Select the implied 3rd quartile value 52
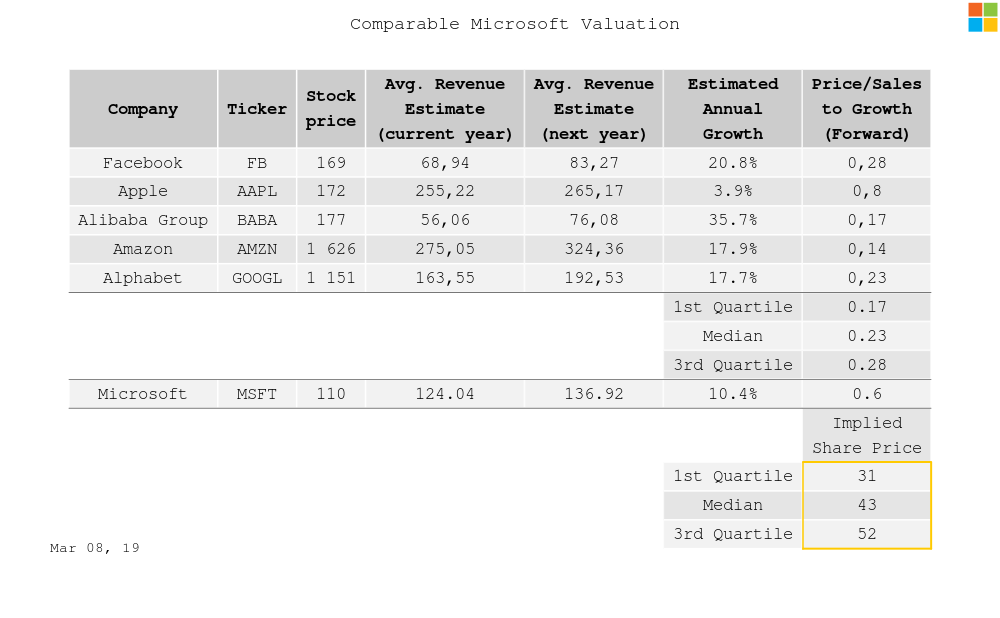The width and height of the screenshot is (1000, 618). click(x=866, y=534)
